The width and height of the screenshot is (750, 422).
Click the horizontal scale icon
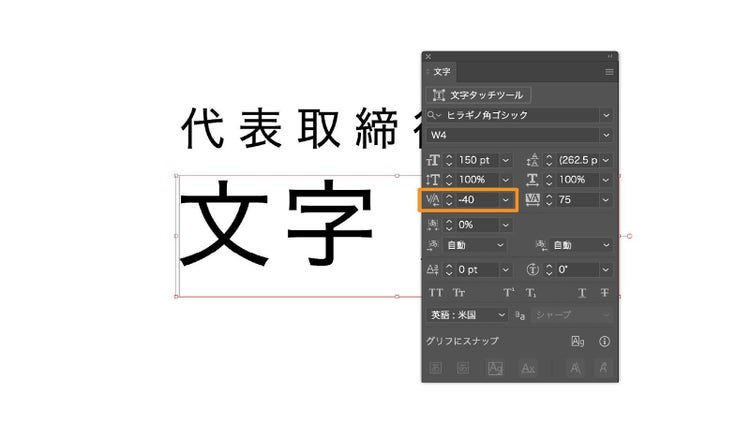[x=532, y=180]
